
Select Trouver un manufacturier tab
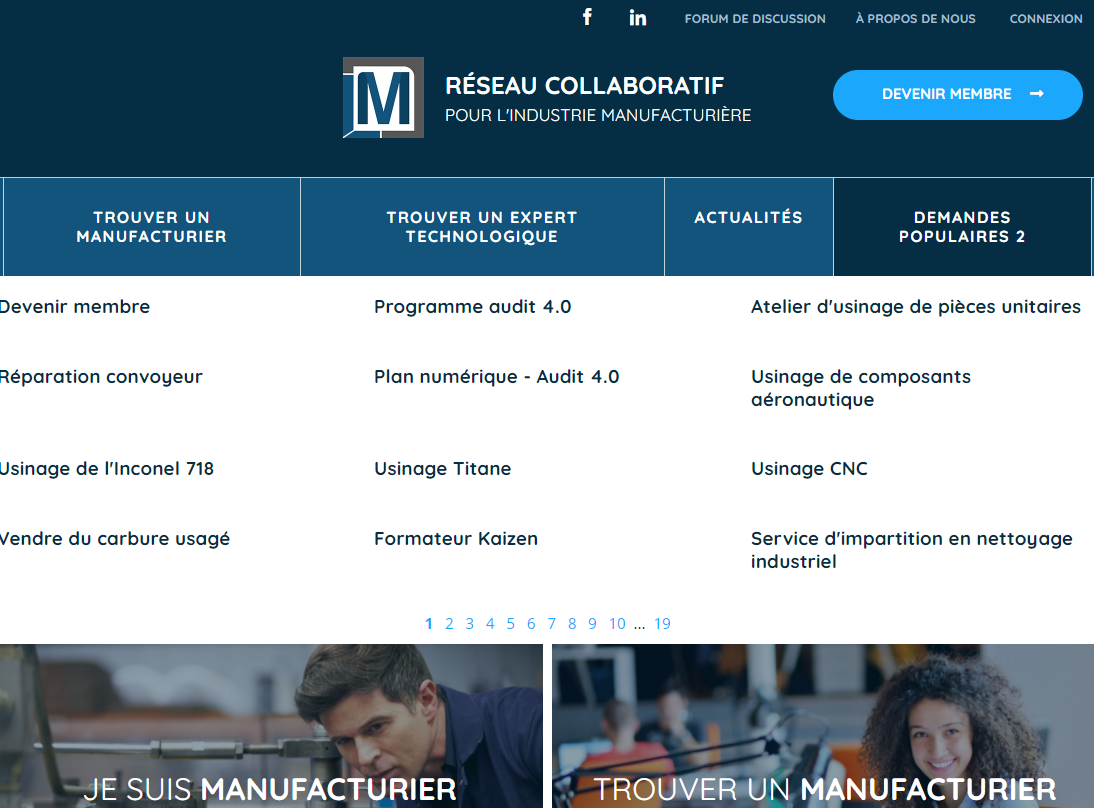pos(152,227)
